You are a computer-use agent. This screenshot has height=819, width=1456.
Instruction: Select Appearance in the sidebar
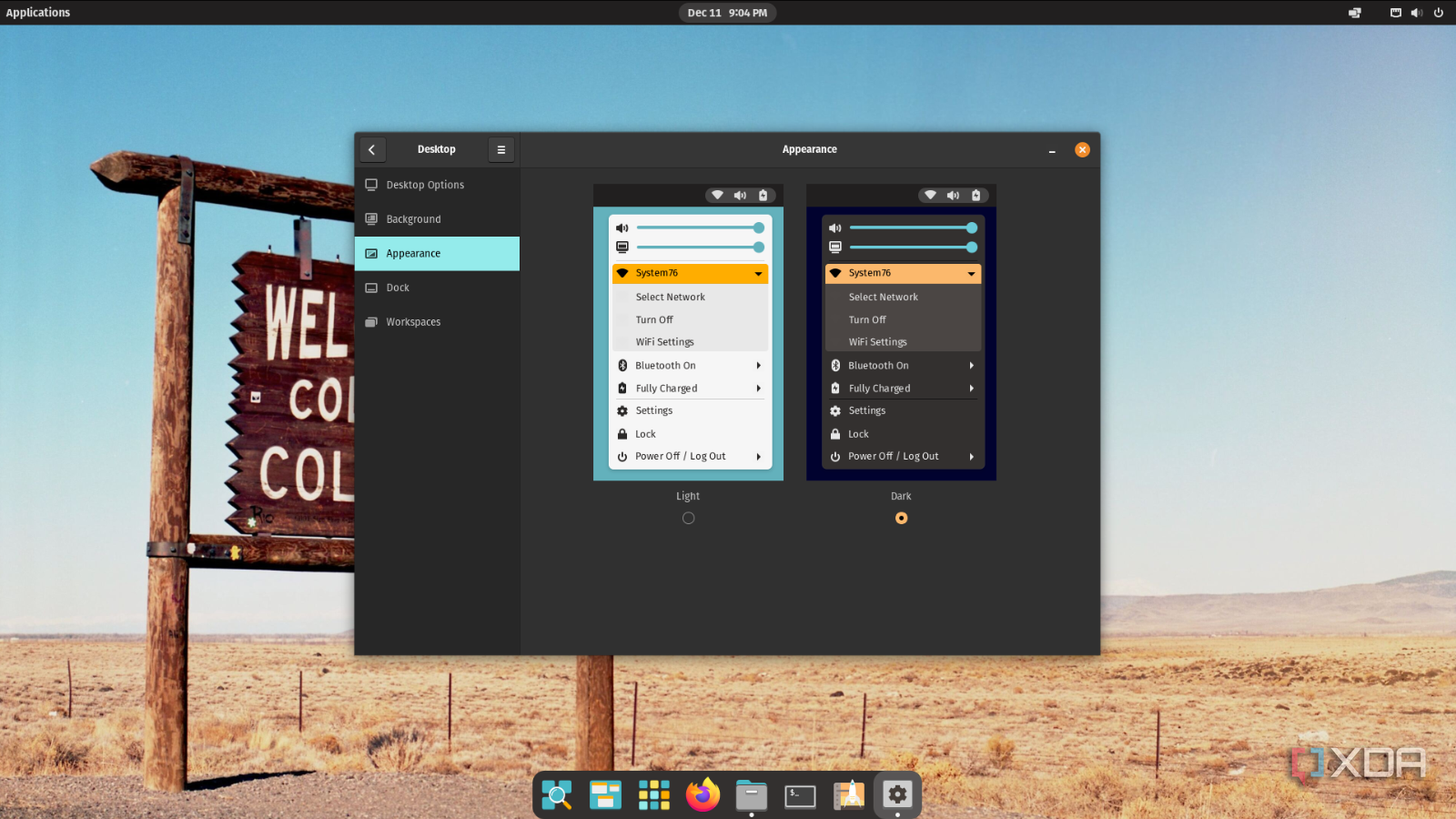(x=437, y=254)
